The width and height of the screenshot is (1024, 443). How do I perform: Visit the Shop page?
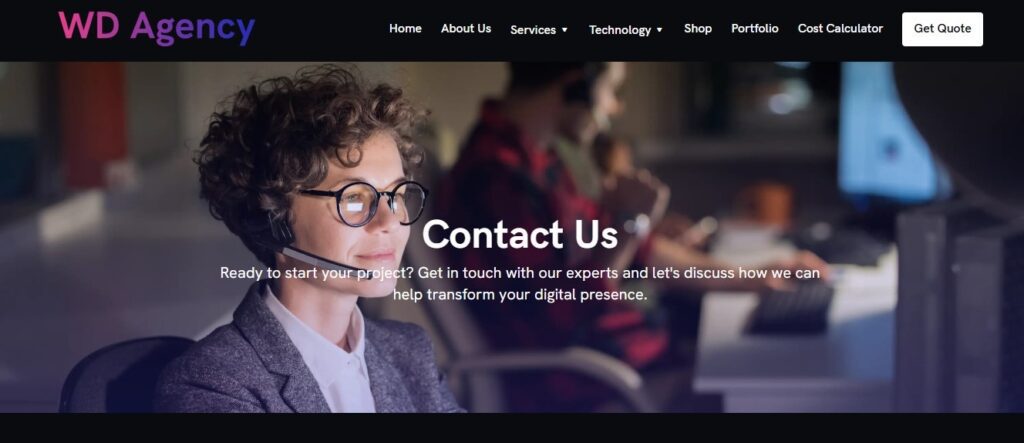click(697, 29)
